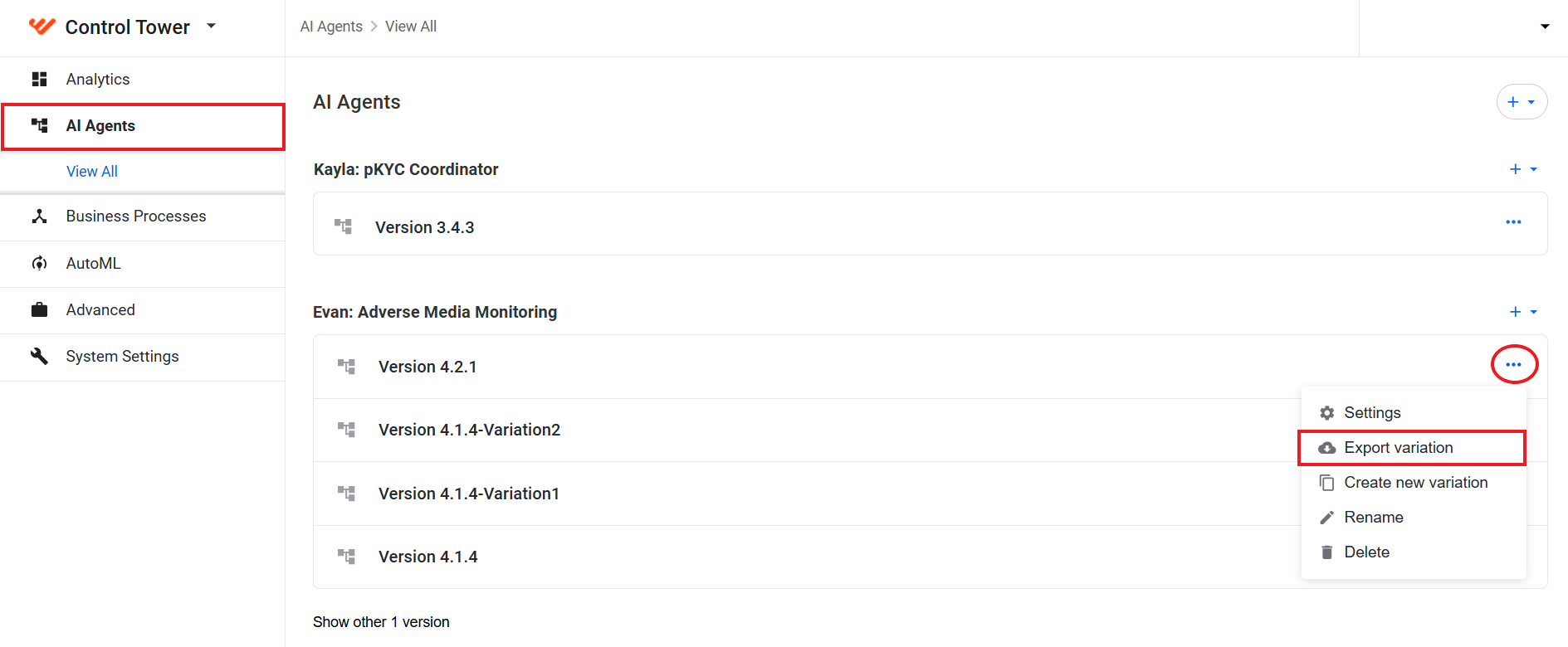Open the plus dropdown next to AI Agents heading

(1522, 102)
